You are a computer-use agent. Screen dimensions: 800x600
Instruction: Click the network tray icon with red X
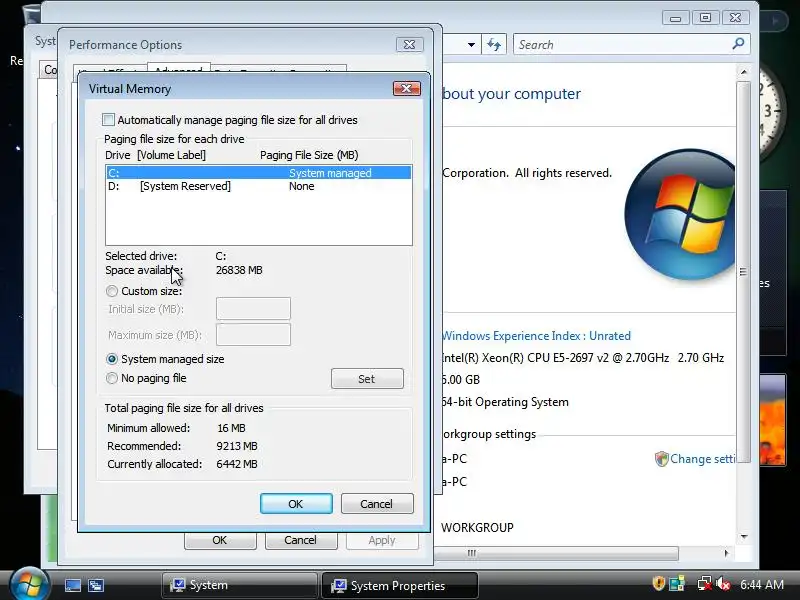pyautogui.click(x=705, y=584)
